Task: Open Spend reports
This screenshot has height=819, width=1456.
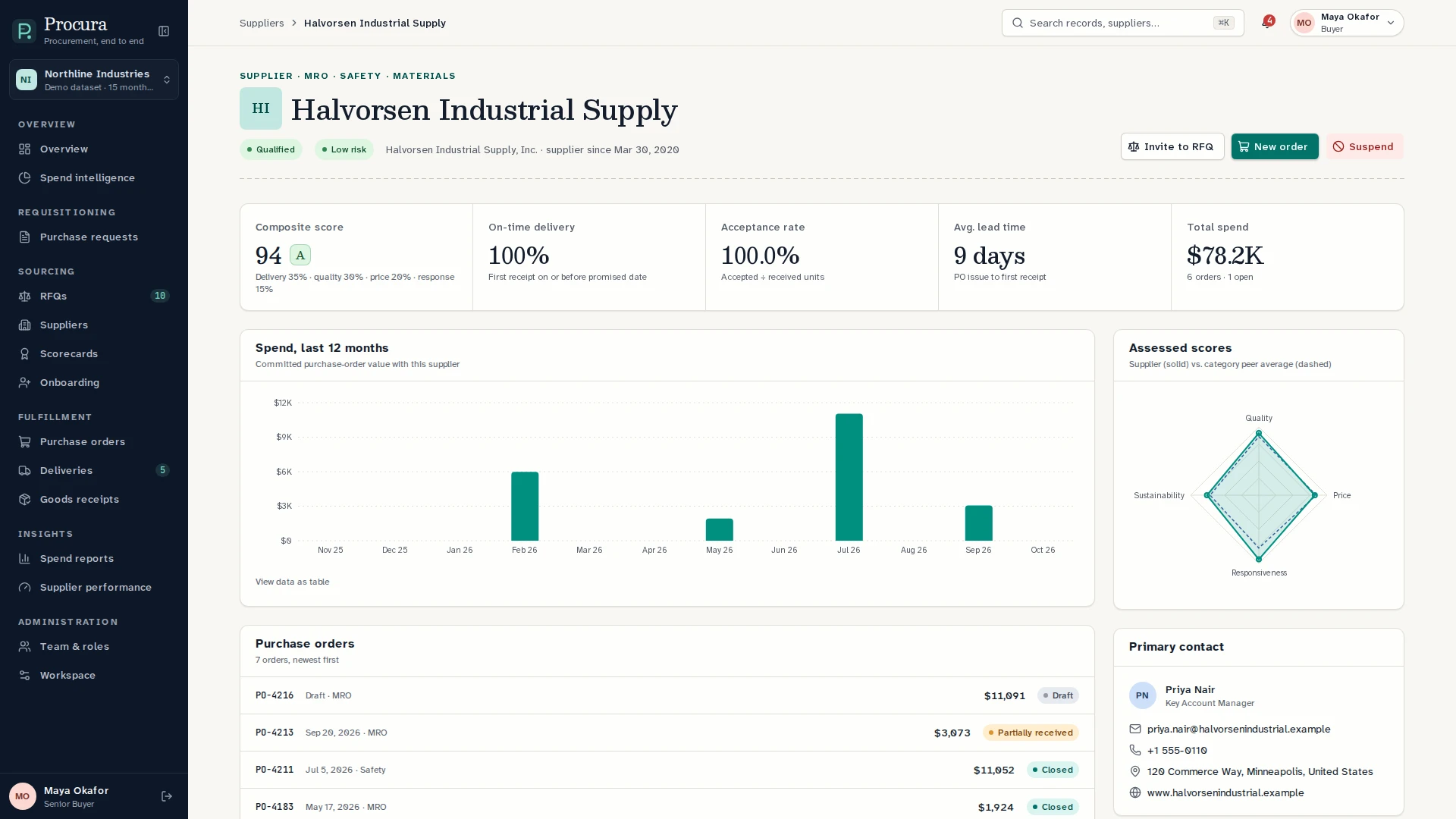Action: (x=94, y=559)
